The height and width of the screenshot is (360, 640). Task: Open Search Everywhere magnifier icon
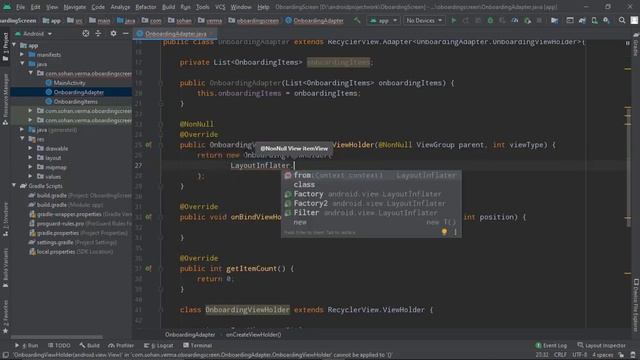click(x=622, y=20)
